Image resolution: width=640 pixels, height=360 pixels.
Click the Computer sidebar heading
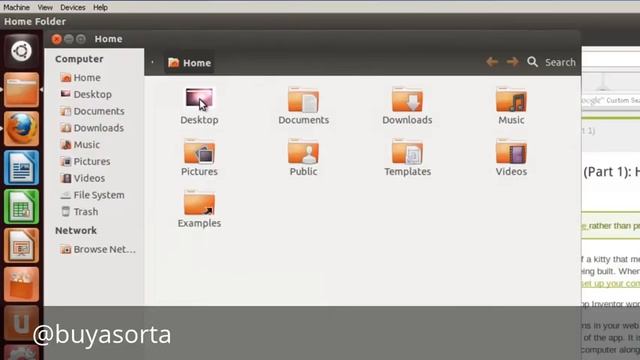[x=79, y=59]
